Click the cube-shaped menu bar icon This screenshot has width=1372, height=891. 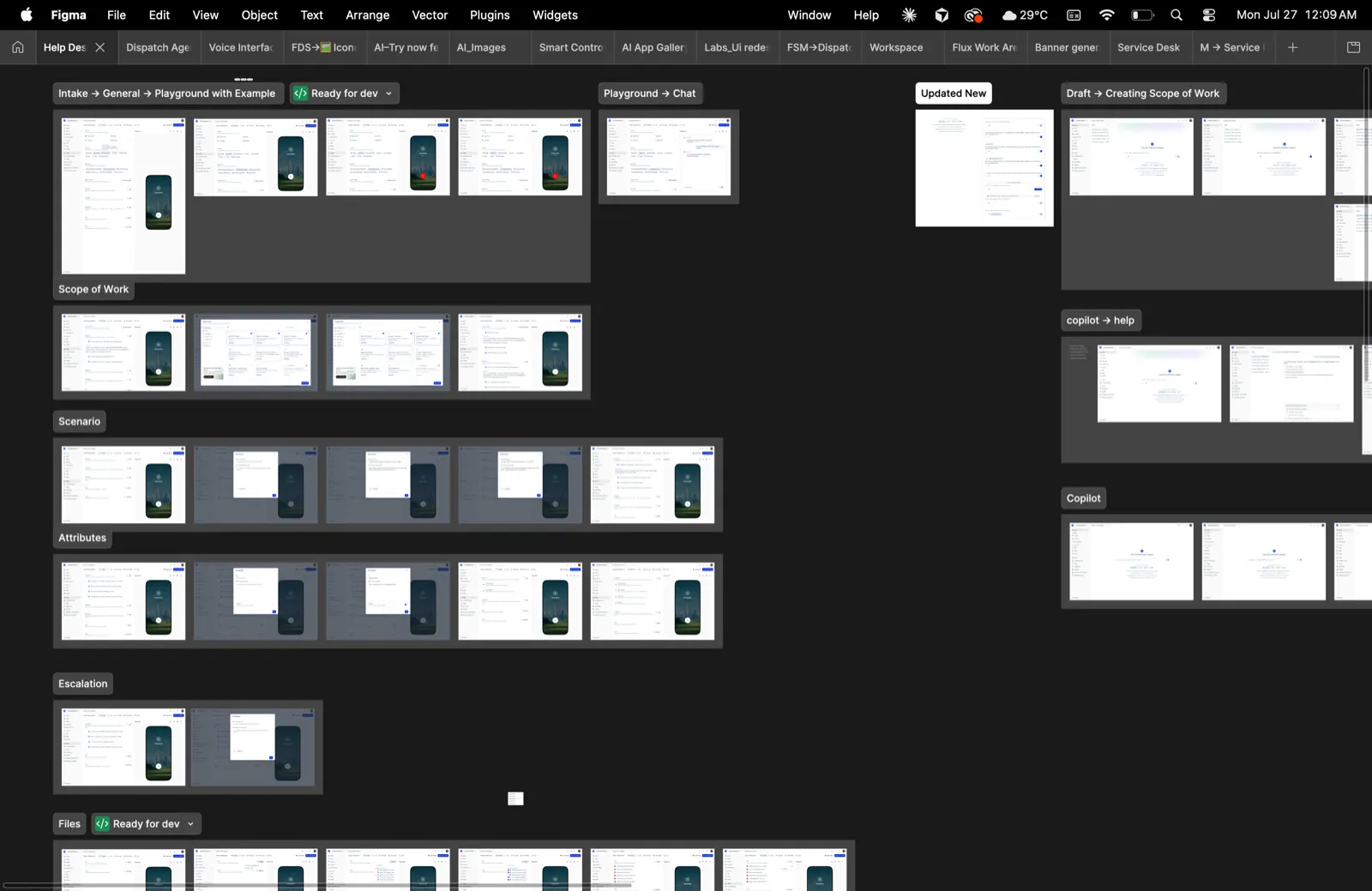pyautogui.click(x=942, y=15)
